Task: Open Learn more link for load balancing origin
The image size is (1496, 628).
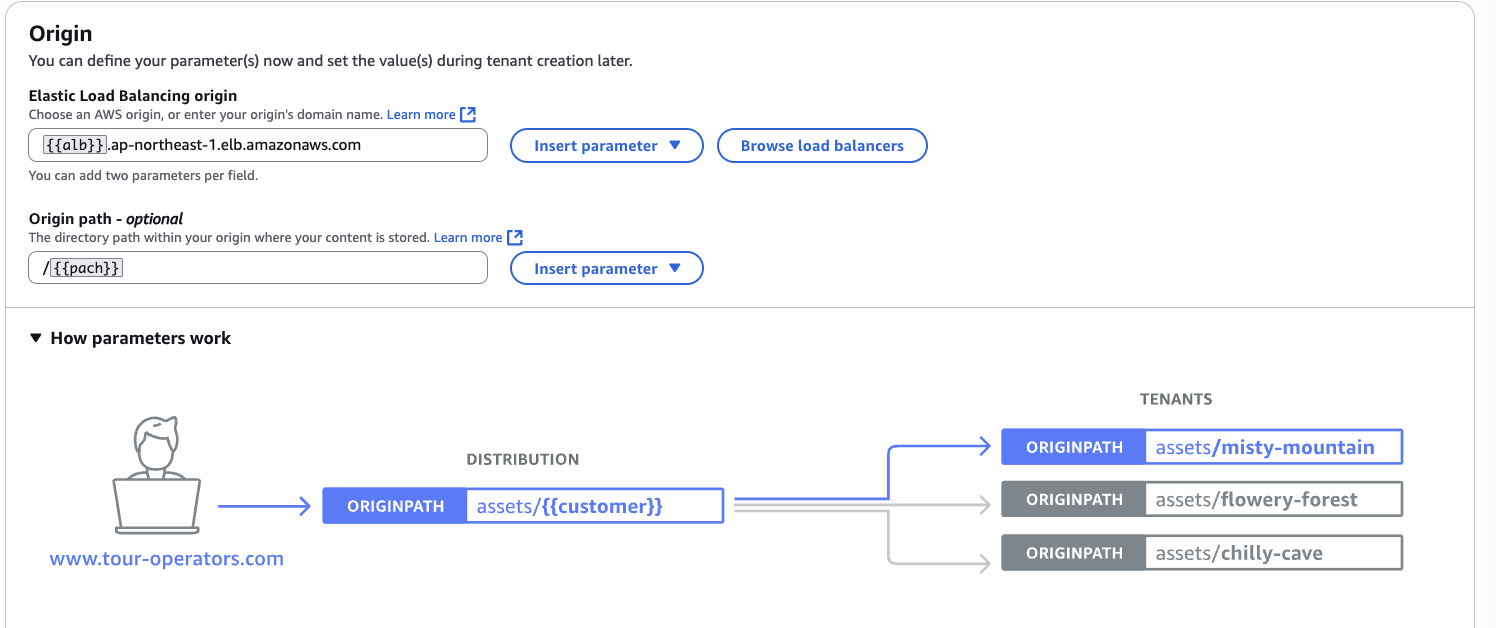Action: (x=421, y=115)
